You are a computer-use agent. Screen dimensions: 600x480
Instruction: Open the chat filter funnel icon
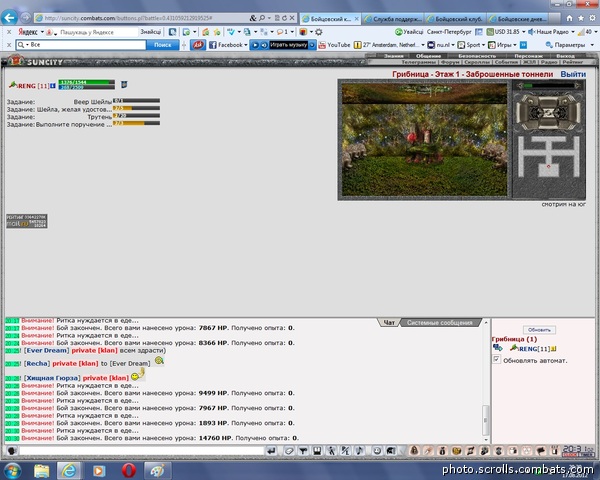click(x=303, y=451)
